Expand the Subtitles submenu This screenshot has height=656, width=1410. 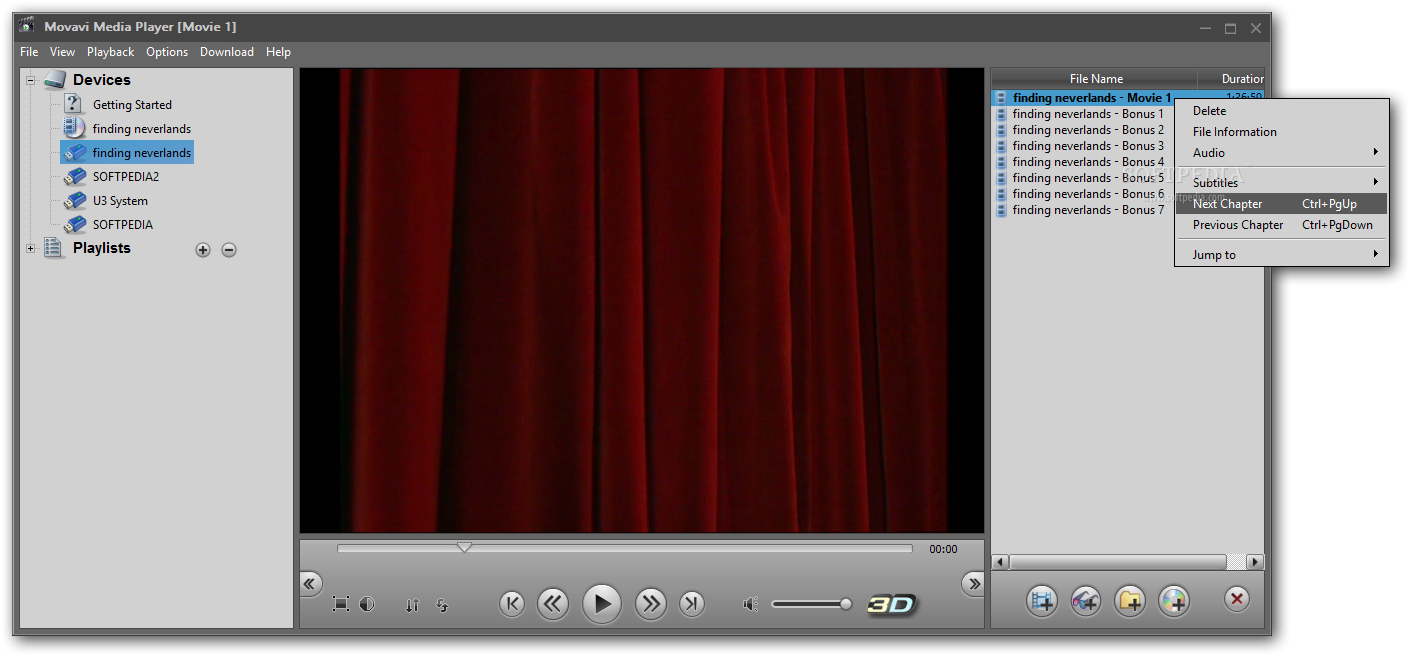point(1281,183)
